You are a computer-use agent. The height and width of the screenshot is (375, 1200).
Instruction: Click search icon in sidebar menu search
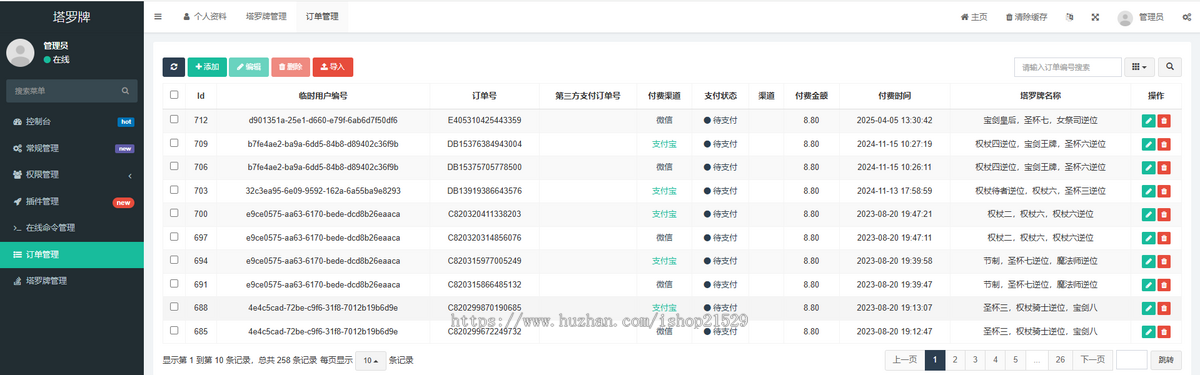coord(126,90)
